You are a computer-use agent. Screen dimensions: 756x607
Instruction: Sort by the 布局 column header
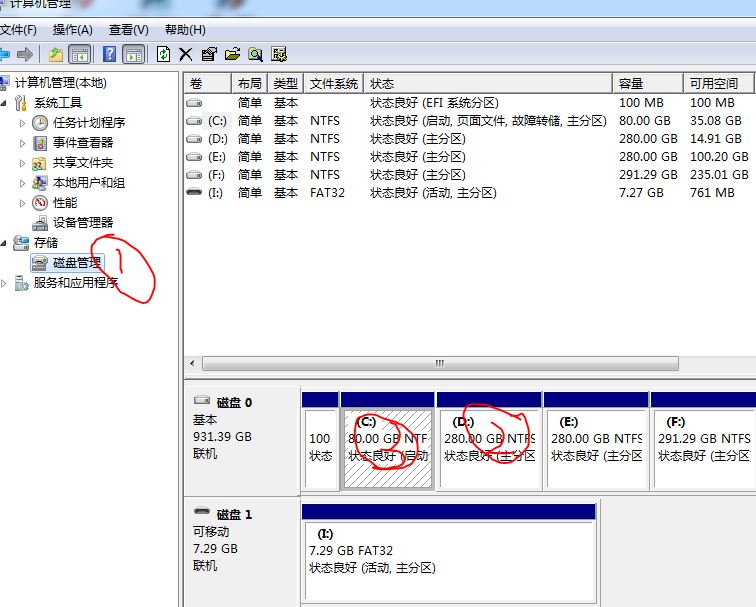[x=250, y=84]
